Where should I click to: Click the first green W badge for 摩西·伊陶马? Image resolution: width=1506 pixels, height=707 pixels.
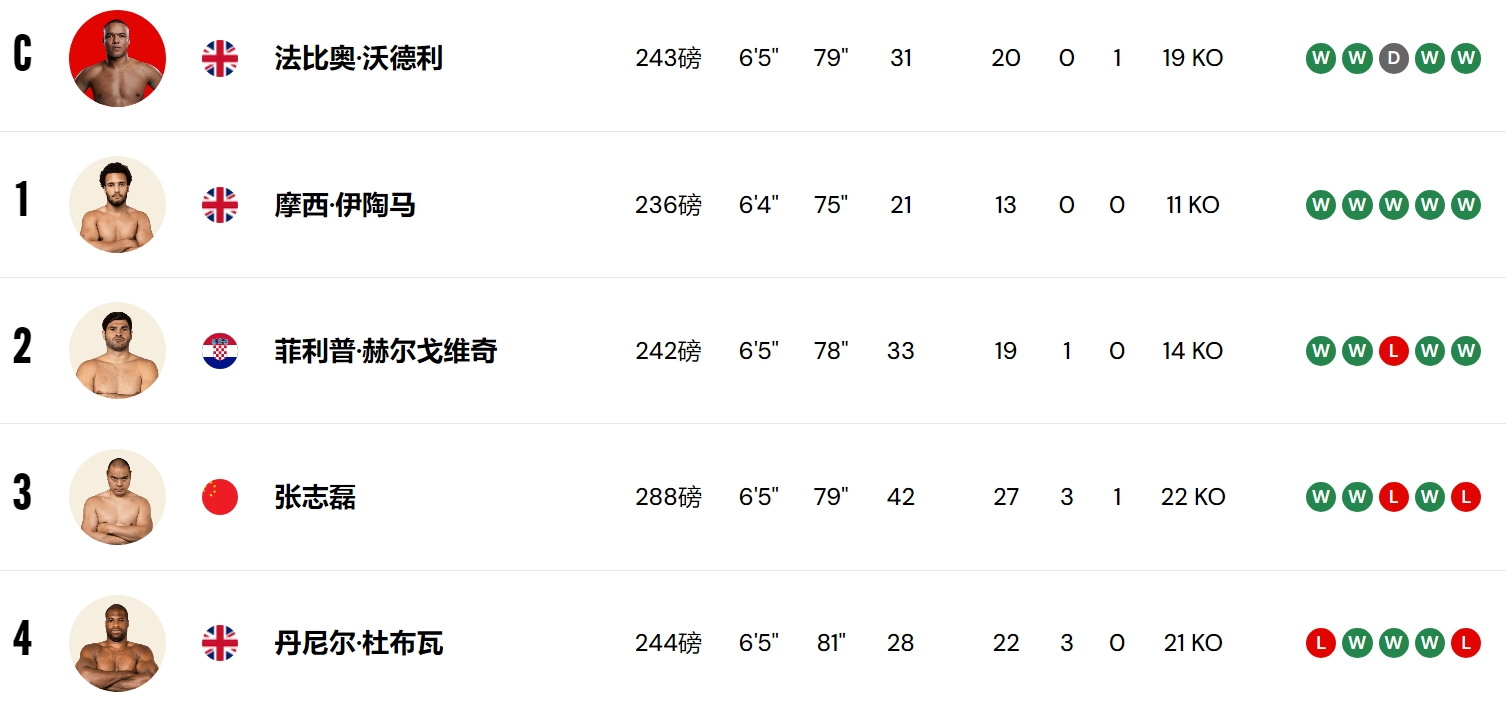tap(1321, 205)
